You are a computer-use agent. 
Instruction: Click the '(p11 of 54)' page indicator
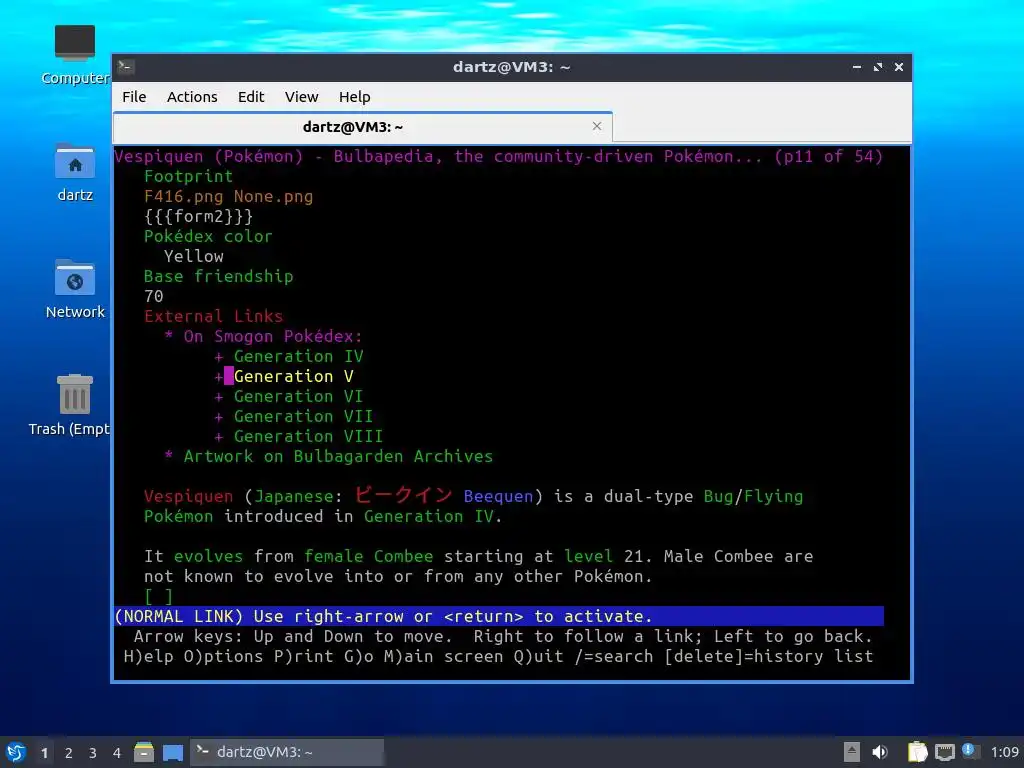(828, 157)
